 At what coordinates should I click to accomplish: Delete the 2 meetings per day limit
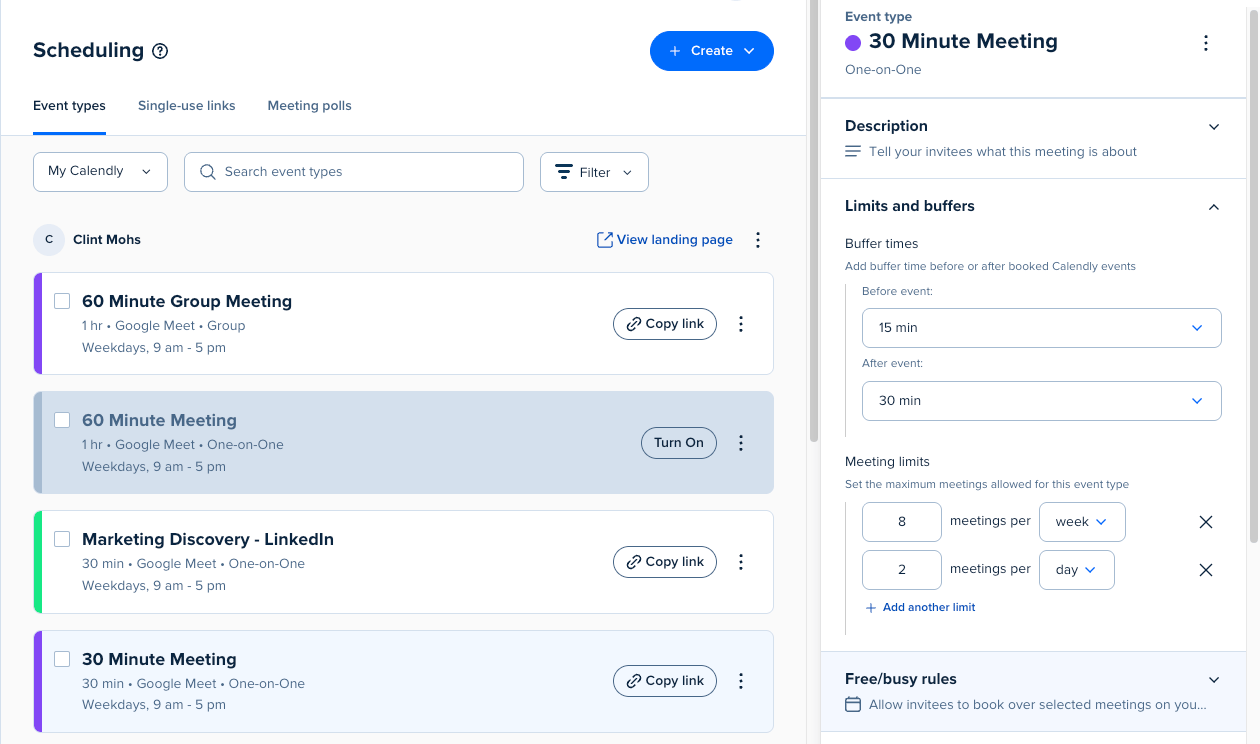coord(1206,570)
